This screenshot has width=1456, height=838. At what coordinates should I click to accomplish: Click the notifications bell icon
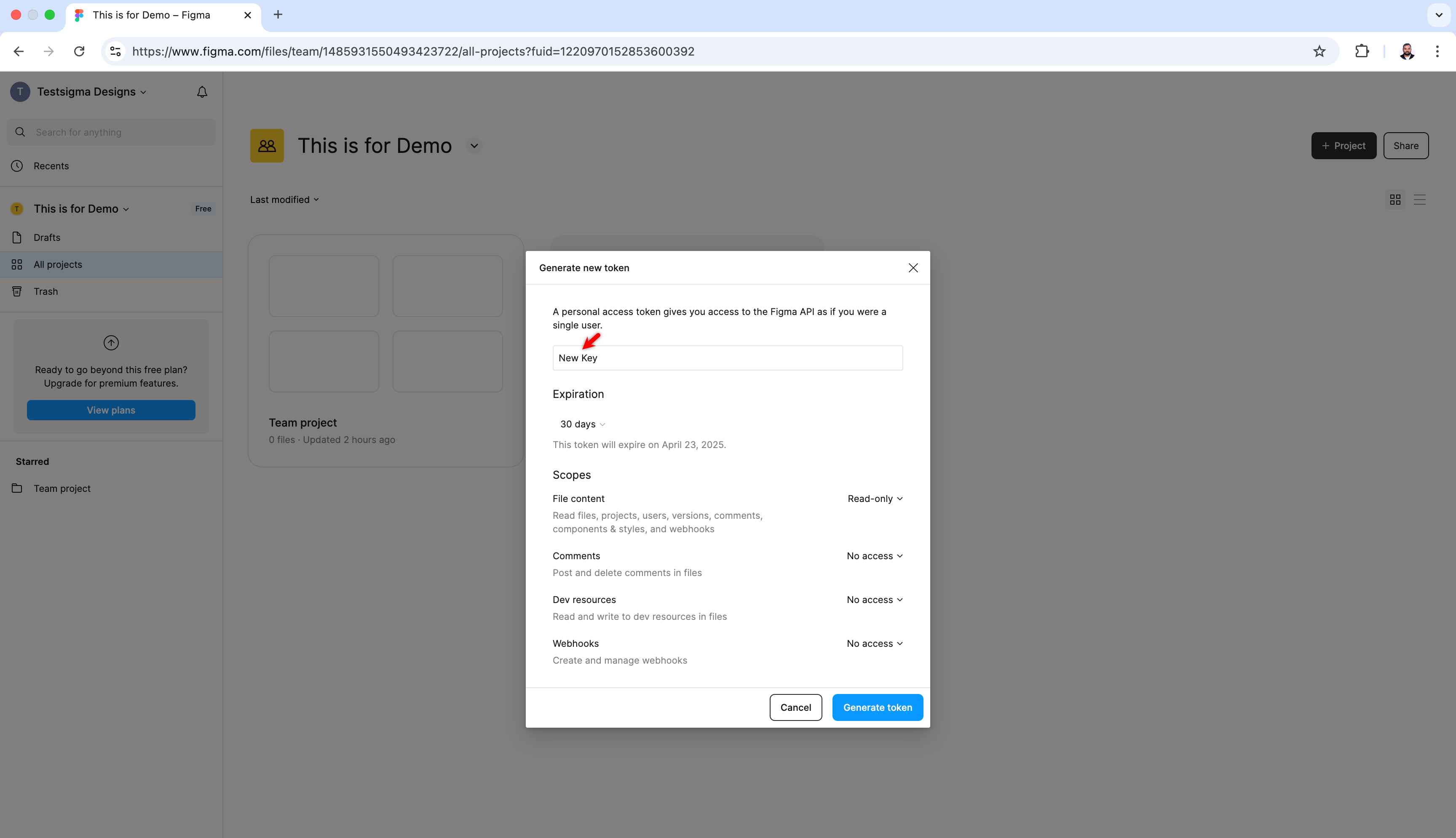201,92
